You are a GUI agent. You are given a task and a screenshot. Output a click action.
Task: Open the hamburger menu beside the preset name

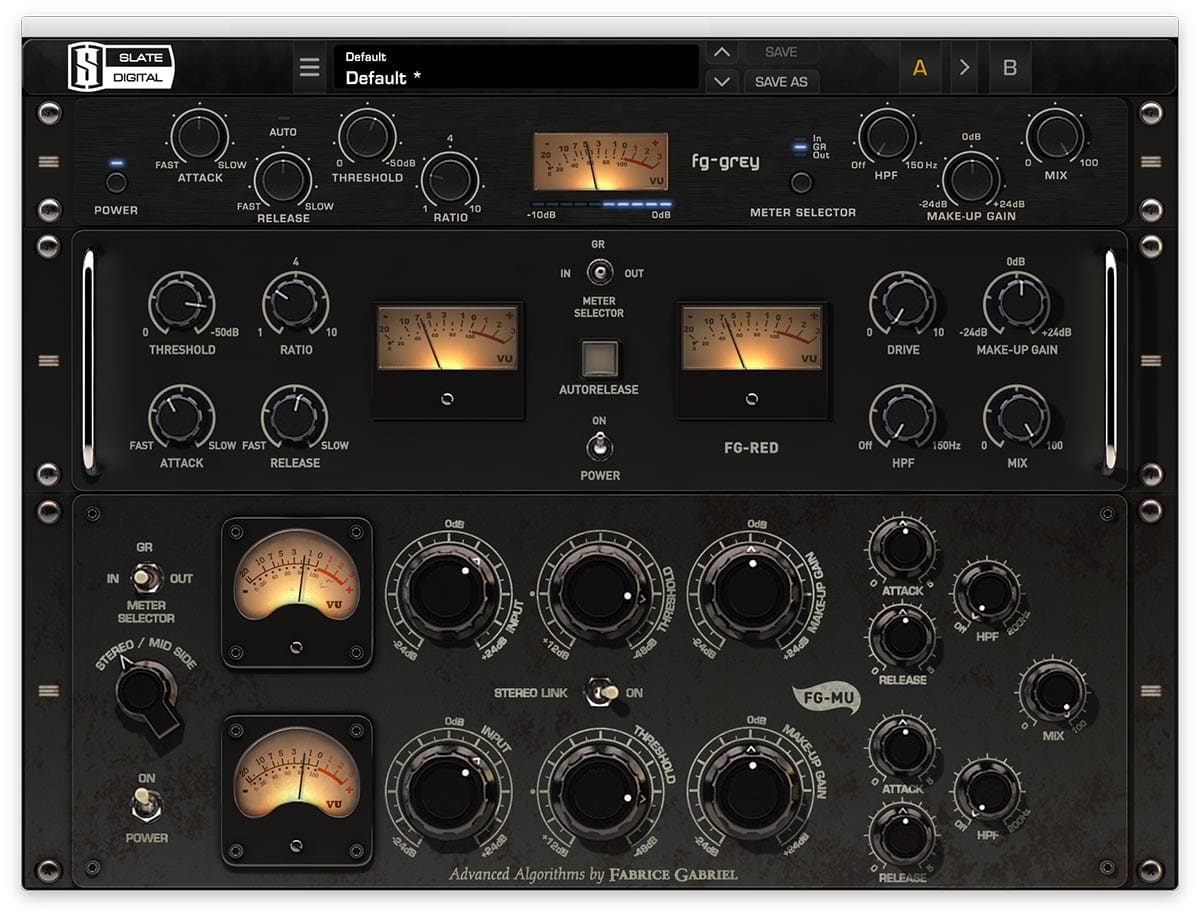coord(310,68)
